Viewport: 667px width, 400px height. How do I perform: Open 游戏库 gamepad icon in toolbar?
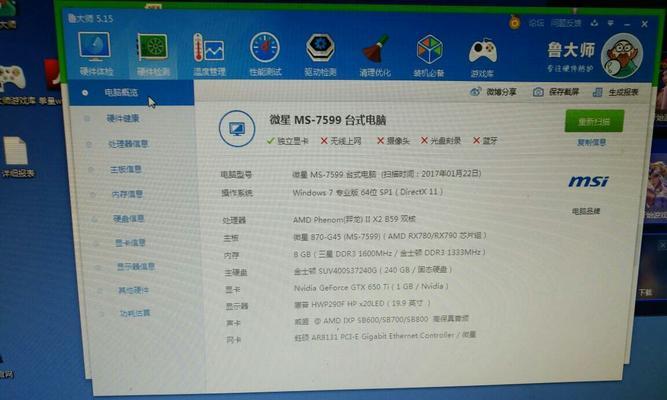[x=483, y=51]
